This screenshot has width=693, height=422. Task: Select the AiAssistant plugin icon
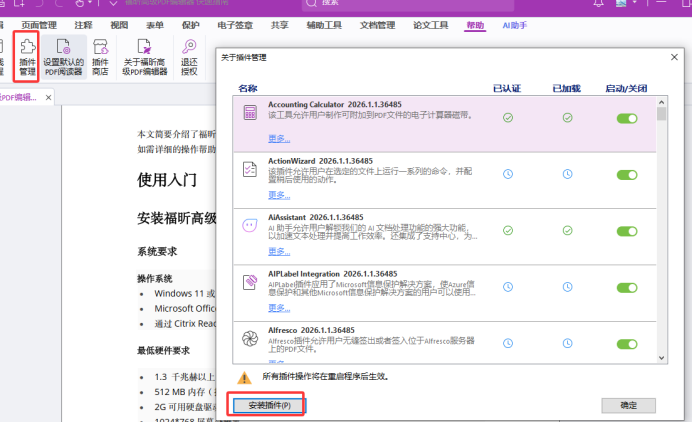click(250, 225)
